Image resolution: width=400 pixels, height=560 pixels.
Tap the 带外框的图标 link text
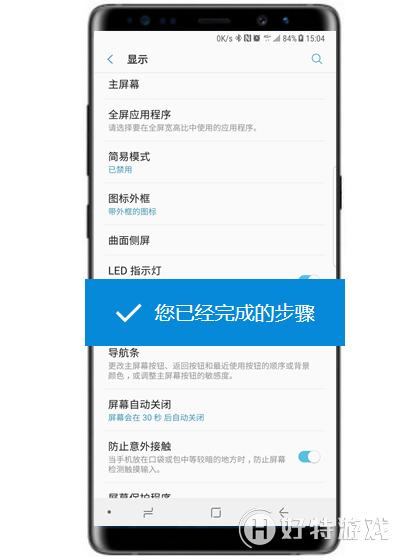tap(132, 211)
